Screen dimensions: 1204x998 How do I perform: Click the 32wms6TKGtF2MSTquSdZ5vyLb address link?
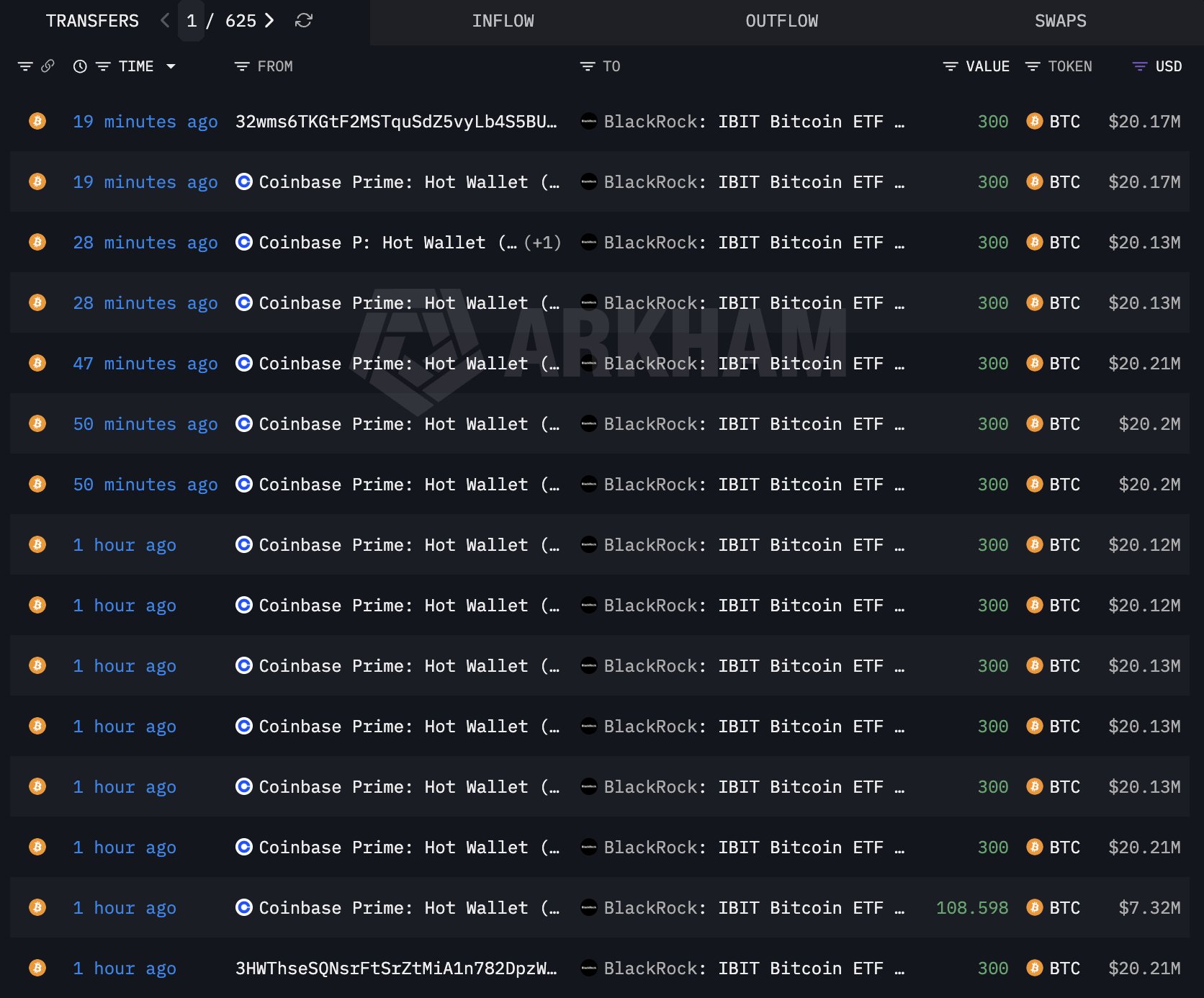395,122
